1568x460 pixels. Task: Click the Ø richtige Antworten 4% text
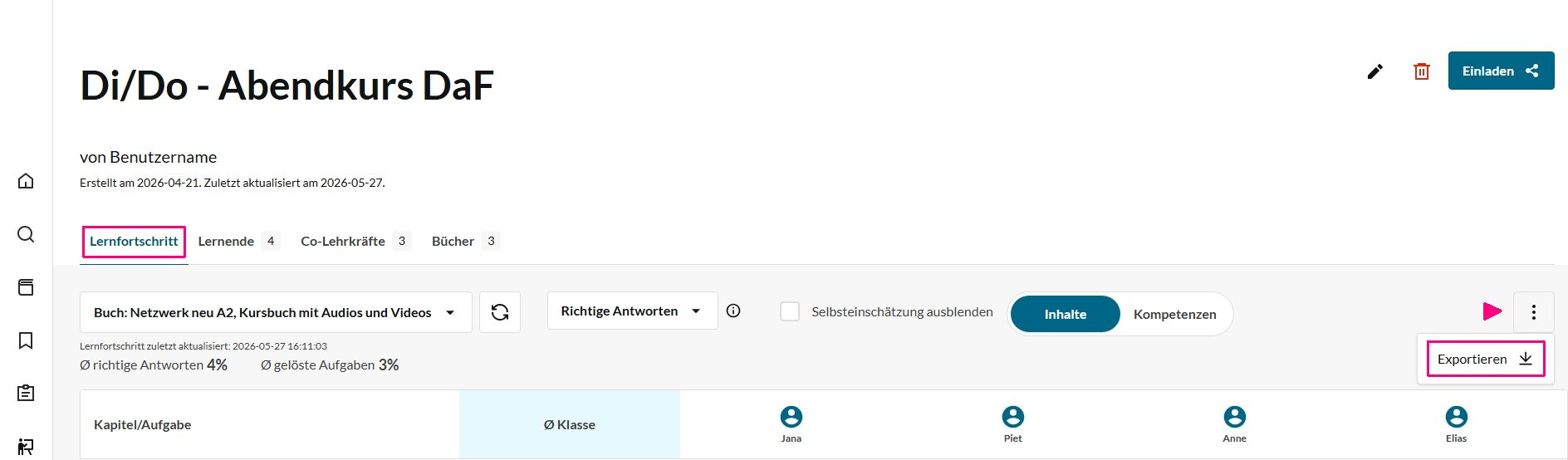[x=154, y=365]
